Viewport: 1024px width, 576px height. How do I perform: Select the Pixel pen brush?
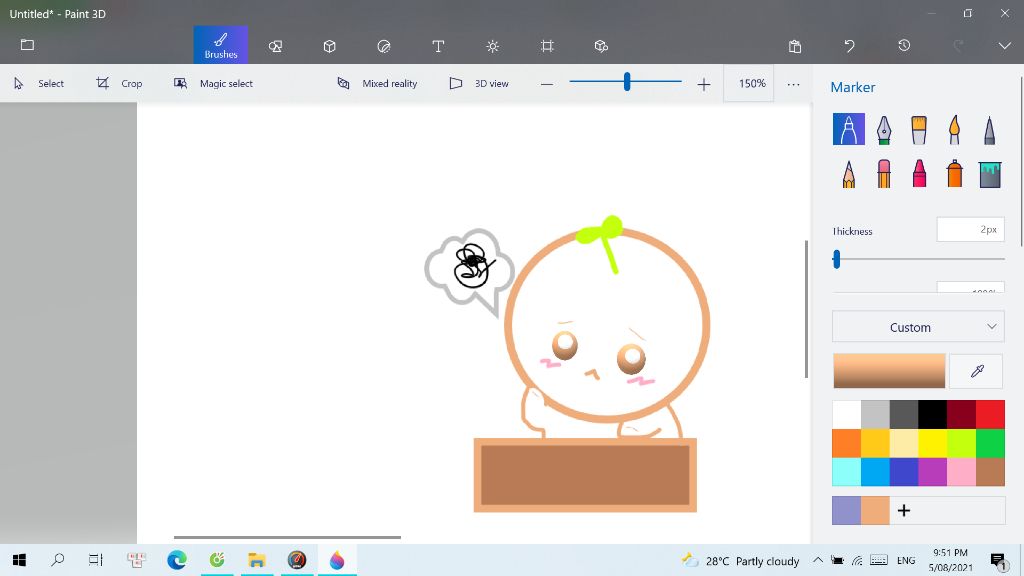[989, 130]
